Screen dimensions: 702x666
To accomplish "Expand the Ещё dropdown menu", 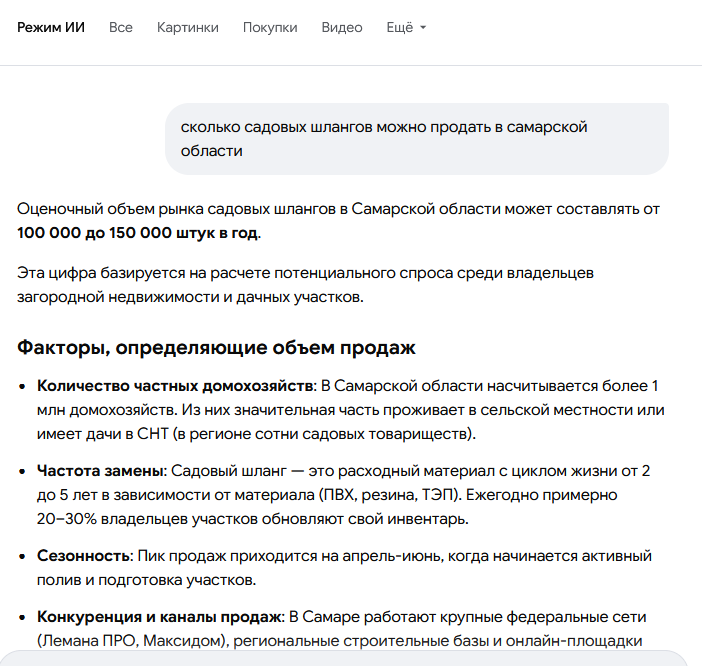I will pos(406,27).
